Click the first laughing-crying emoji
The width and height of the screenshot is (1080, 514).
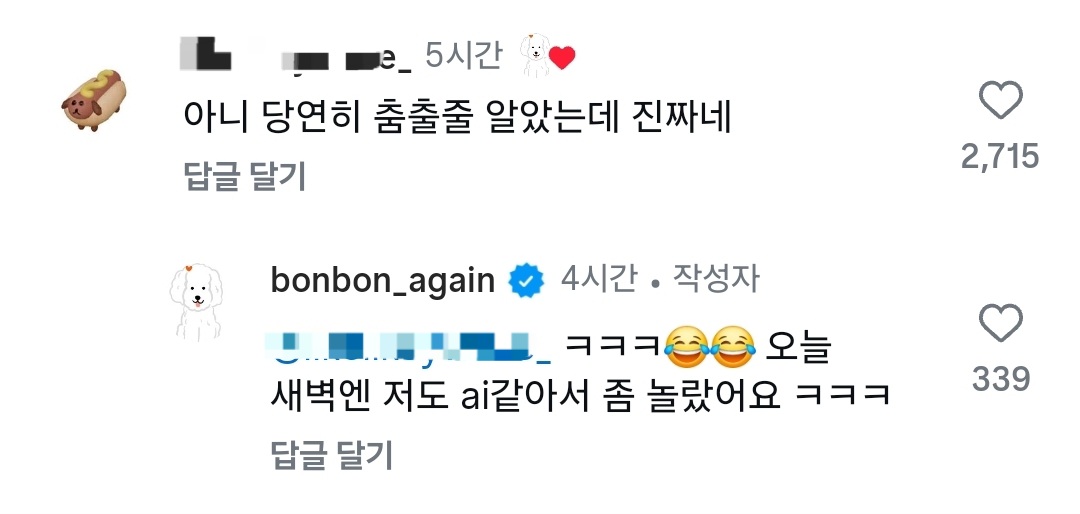pos(685,348)
